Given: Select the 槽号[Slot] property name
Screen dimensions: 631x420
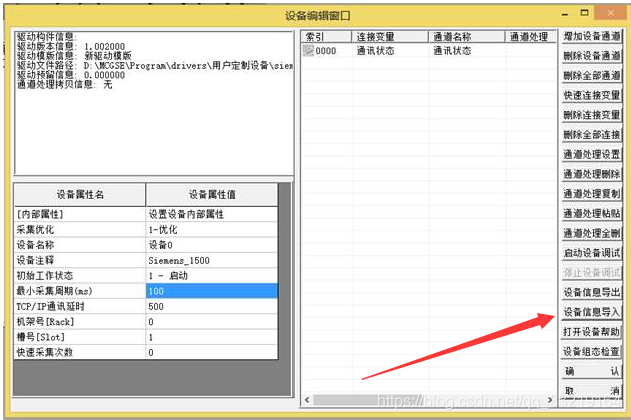Looking at the screenshot, I should coord(80,337).
